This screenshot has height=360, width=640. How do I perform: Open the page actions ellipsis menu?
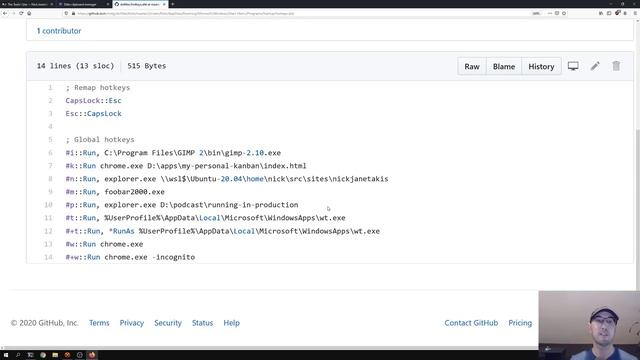(549, 13)
